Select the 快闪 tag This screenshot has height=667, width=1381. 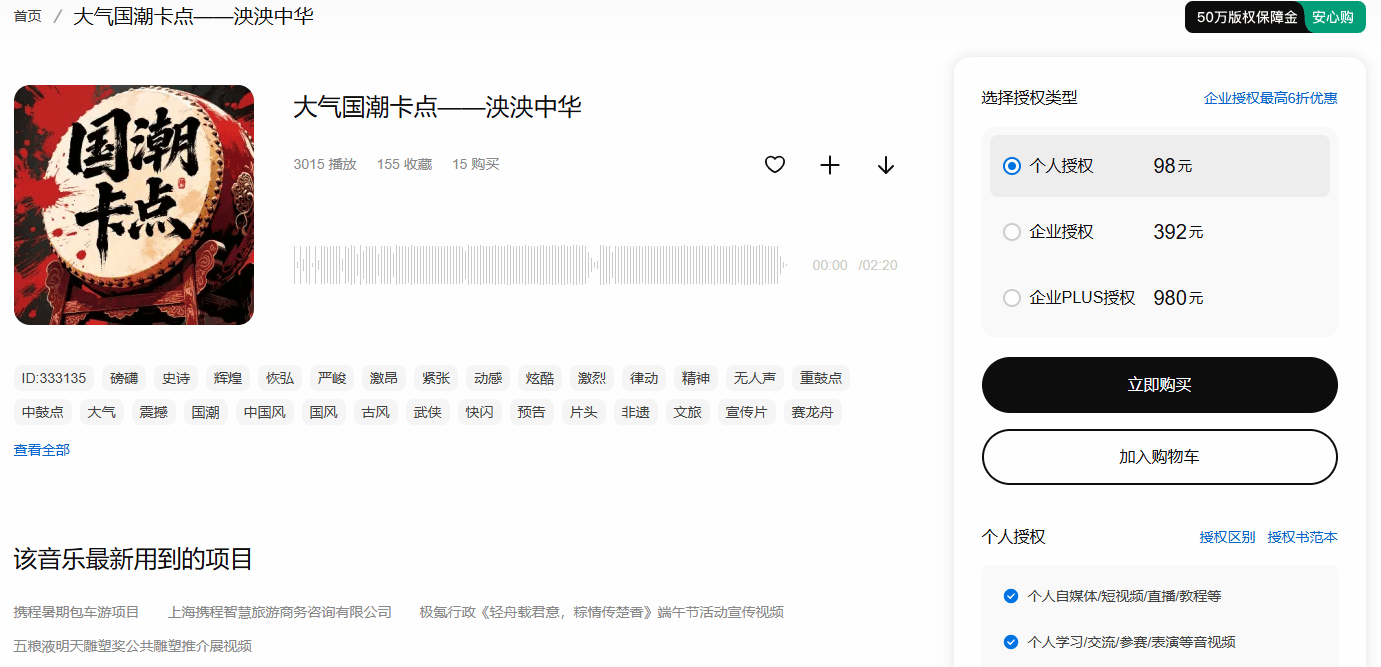tap(480, 412)
